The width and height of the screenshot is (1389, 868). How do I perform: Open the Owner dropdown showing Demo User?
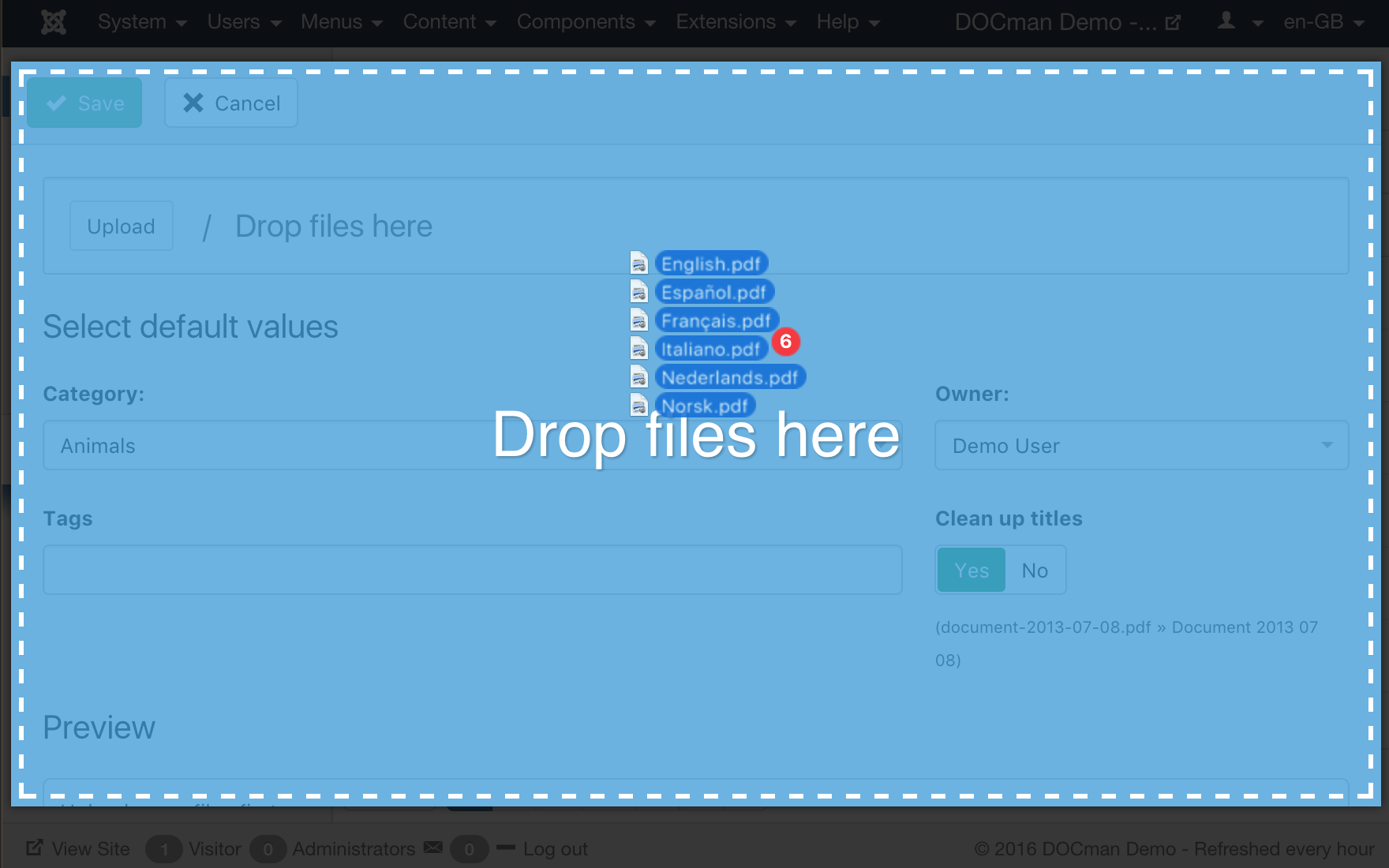[x=1141, y=446]
